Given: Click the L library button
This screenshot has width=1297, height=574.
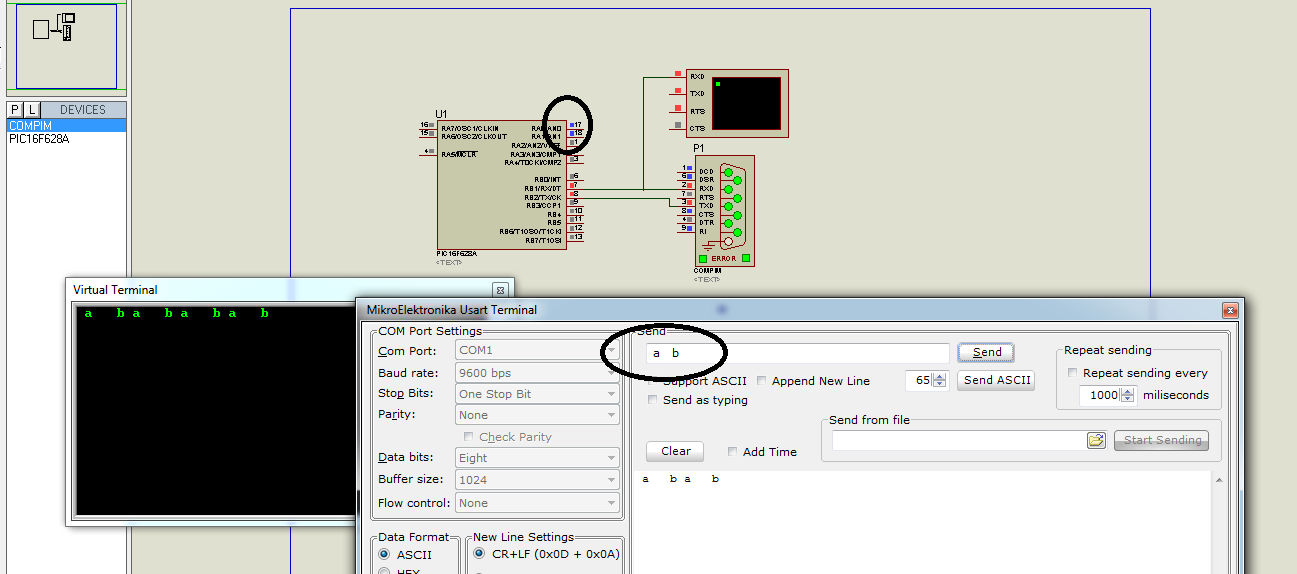Looking at the screenshot, I should [32, 110].
